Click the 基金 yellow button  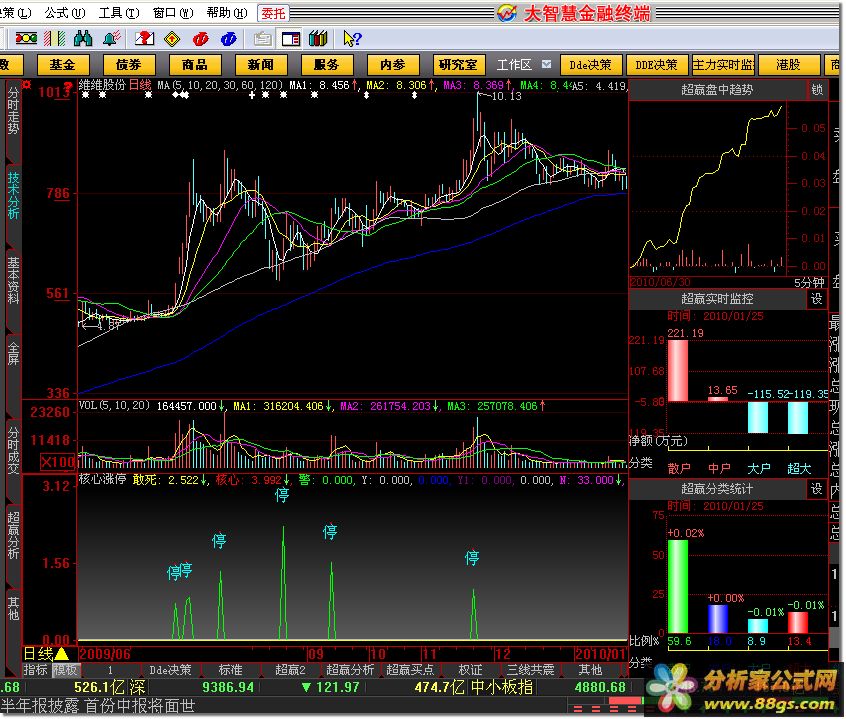pos(63,65)
